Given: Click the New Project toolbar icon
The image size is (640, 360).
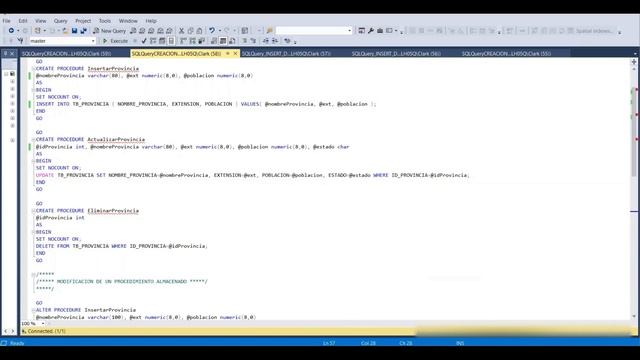Looking at the screenshot, I should click(38, 31).
